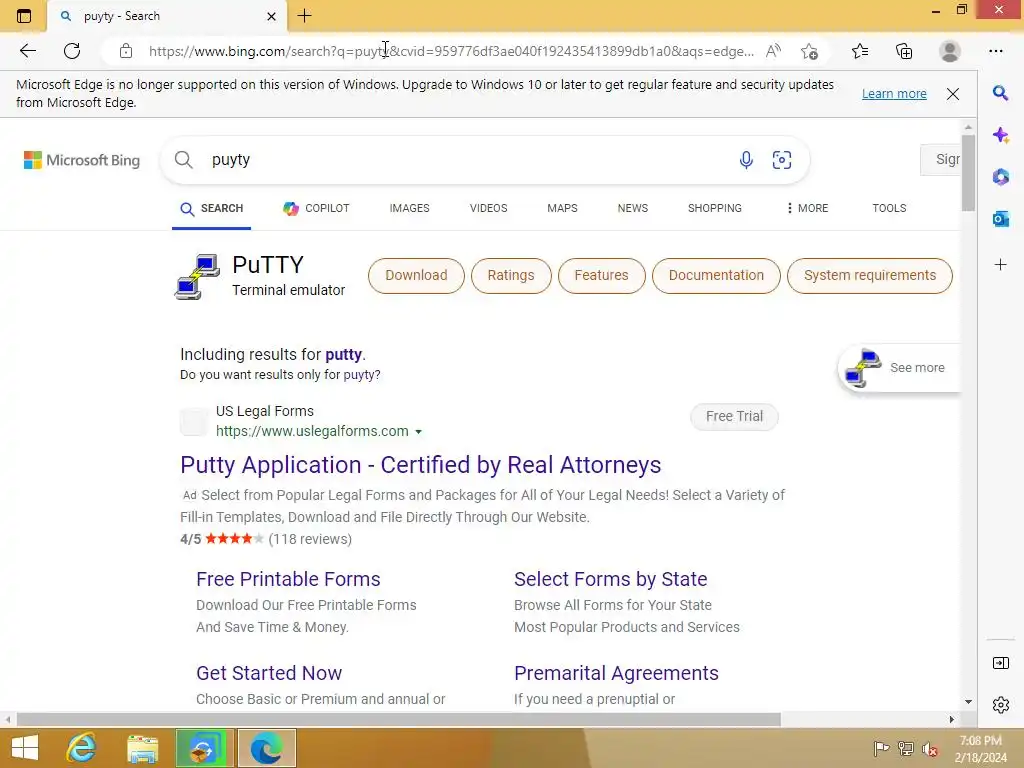Close the puyty - Search tab
The width and height of the screenshot is (1024, 768).
(272, 16)
